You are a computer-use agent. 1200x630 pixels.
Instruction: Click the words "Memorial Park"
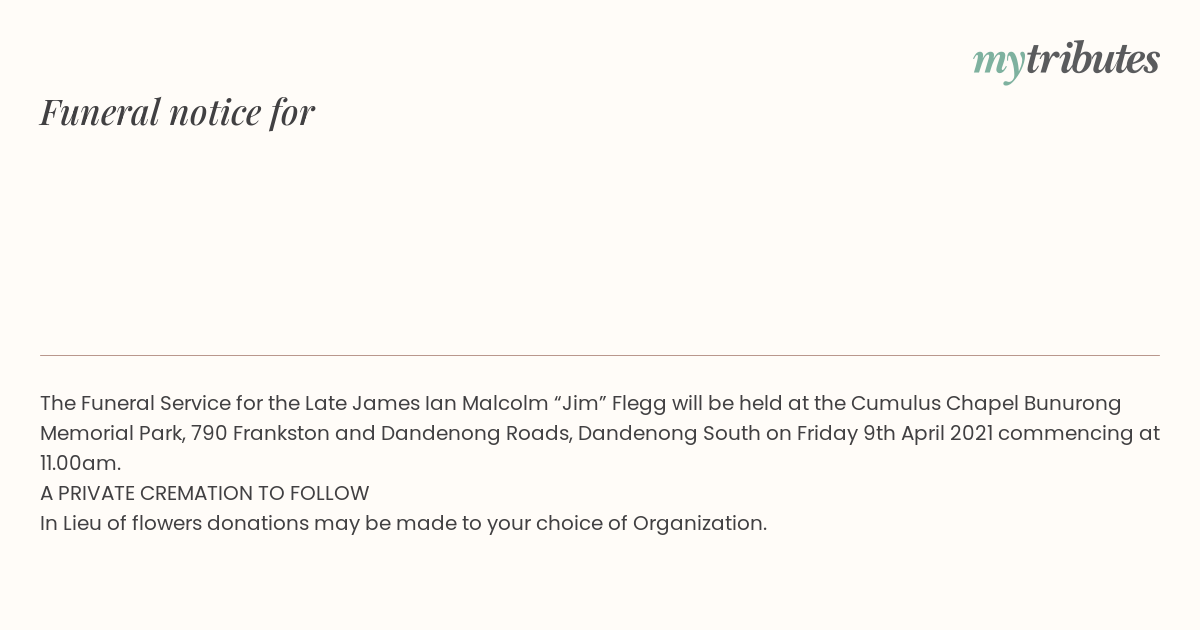tap(109, 434)
